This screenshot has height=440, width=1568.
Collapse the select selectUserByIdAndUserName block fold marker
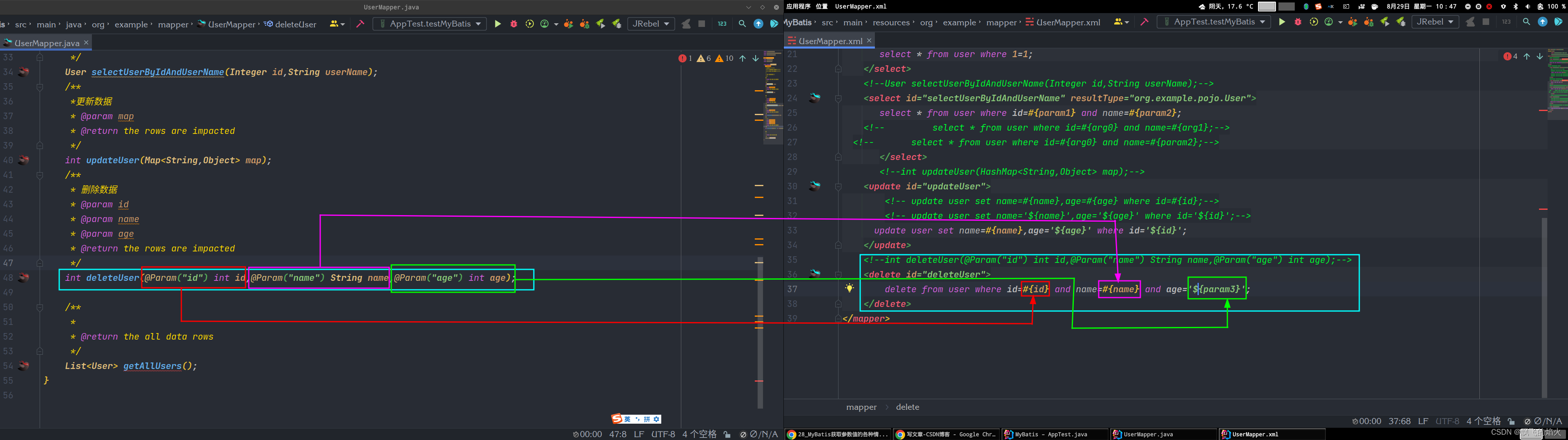click(x=838, y=99)
